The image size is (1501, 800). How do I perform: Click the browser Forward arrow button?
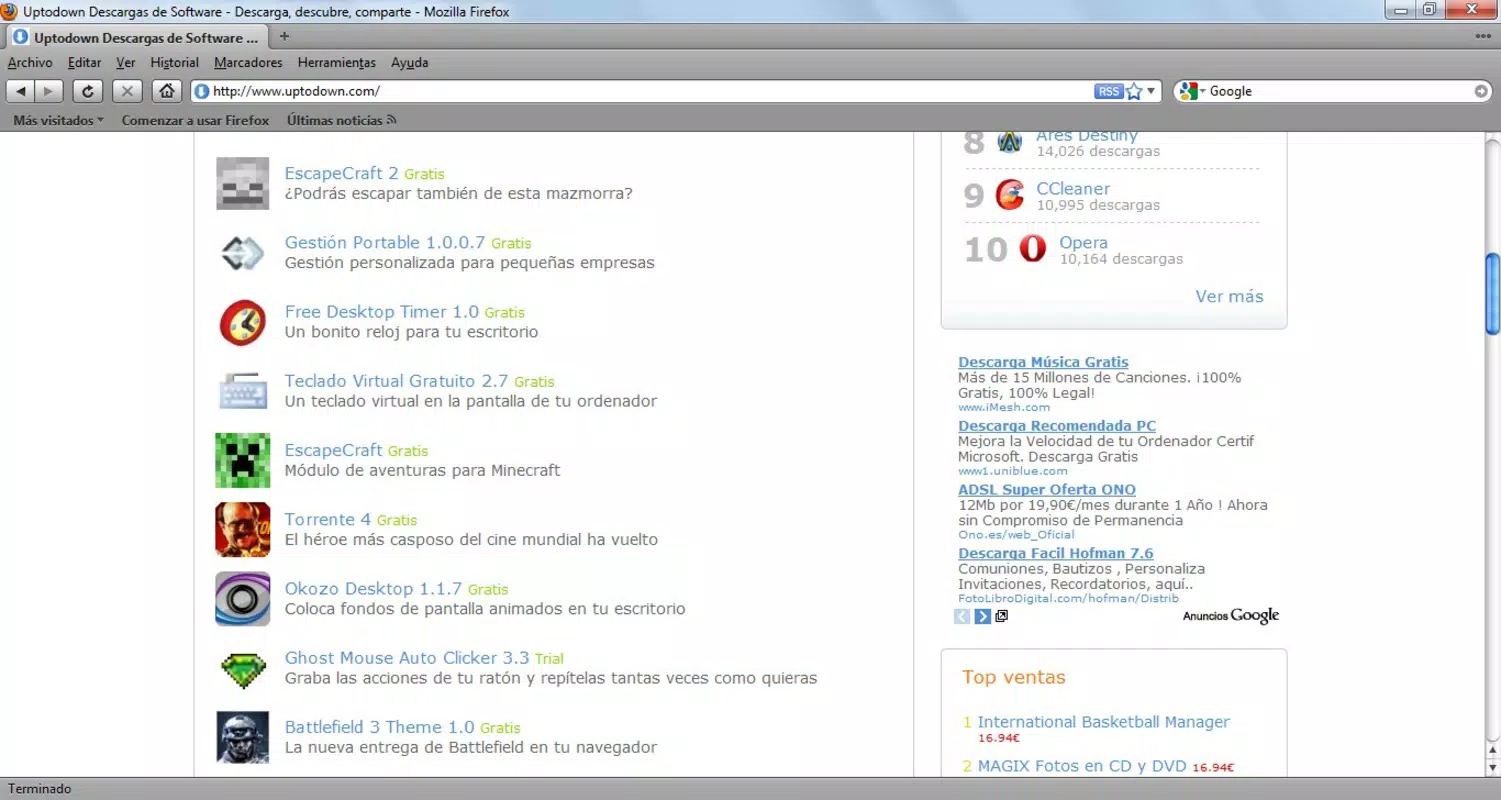(x=50, y=91)
